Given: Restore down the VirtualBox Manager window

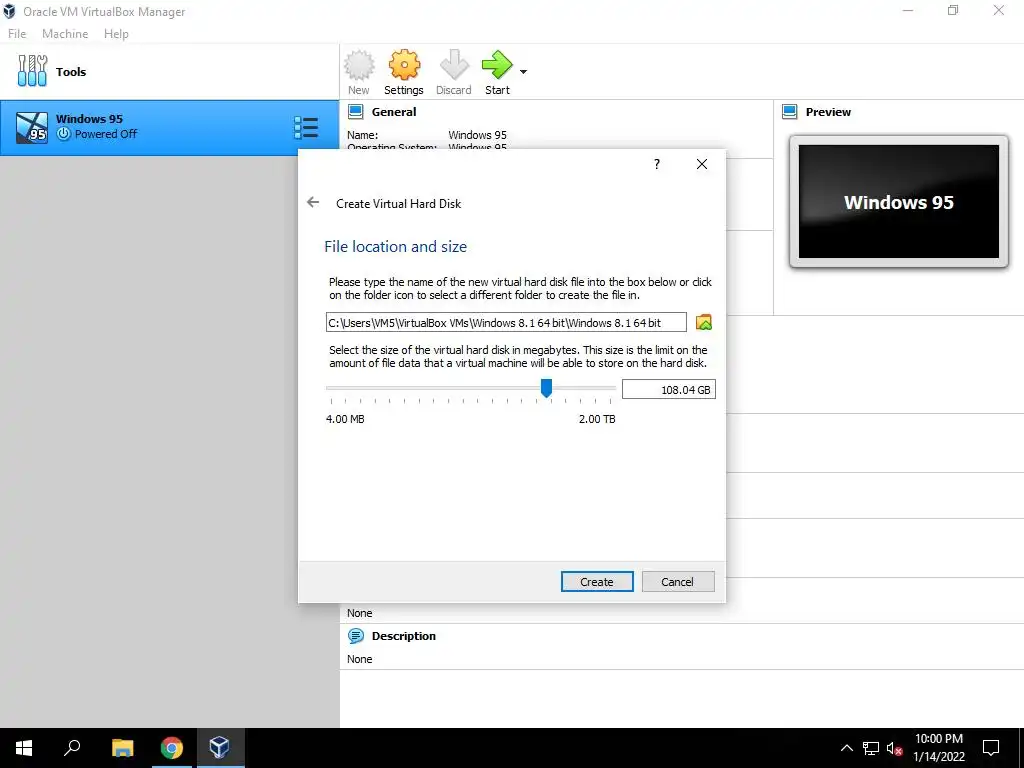Looking at the screenshot, I should [953, 10].
